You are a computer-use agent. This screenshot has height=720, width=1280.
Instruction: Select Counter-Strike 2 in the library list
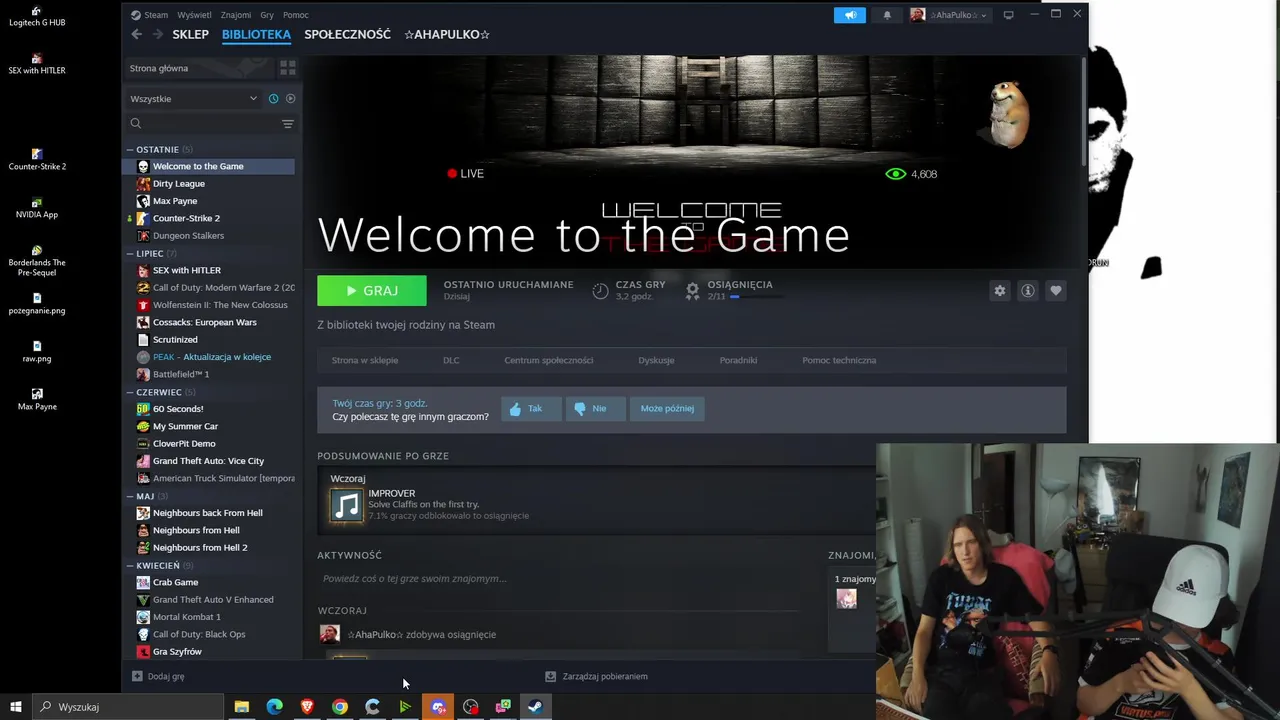[209, 218]
